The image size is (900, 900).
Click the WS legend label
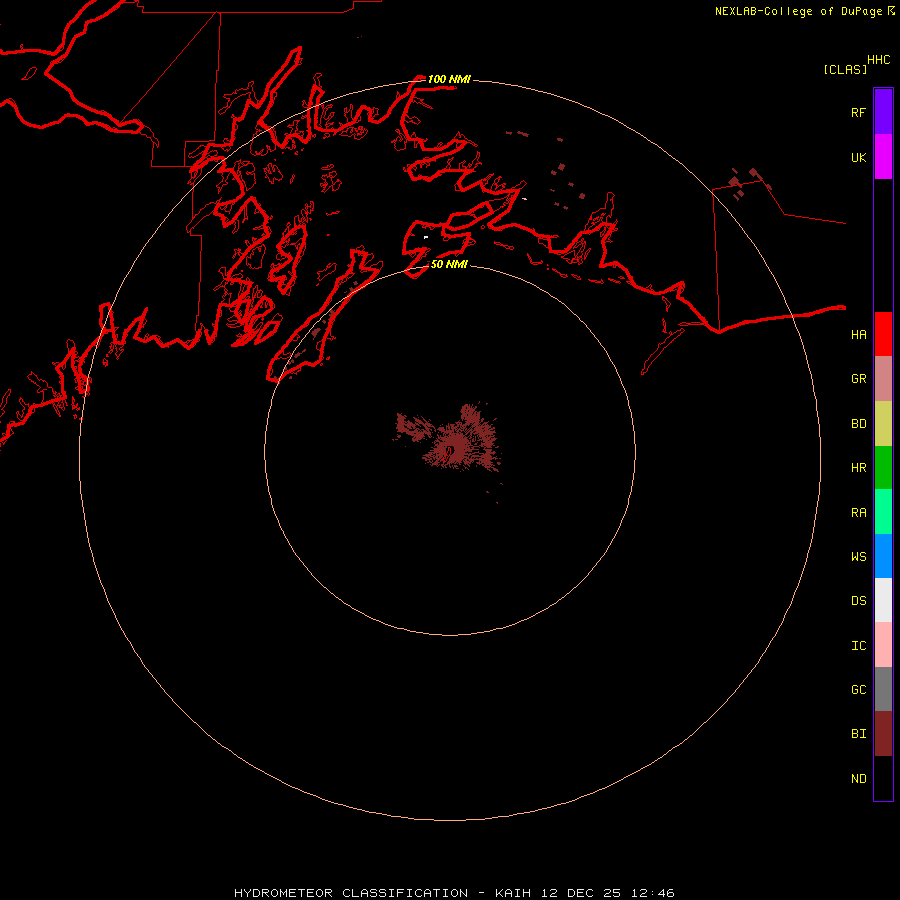858,557
